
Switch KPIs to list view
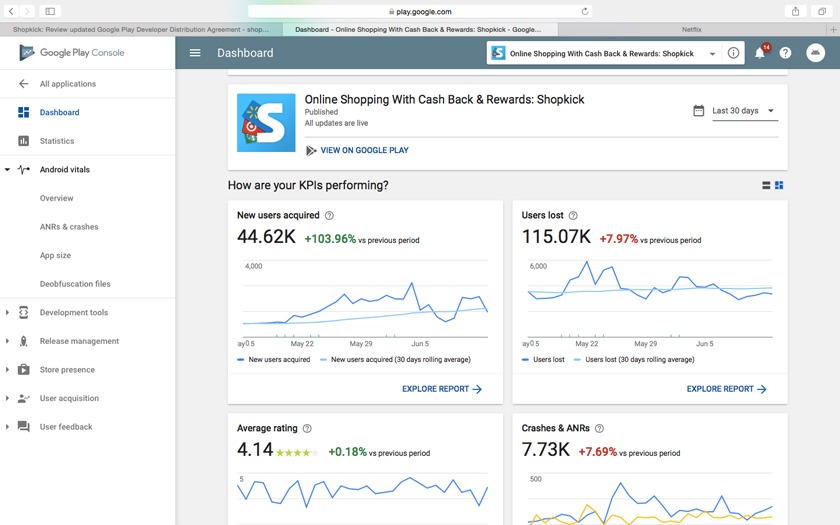pyautogui.click(x=766, y=185)
